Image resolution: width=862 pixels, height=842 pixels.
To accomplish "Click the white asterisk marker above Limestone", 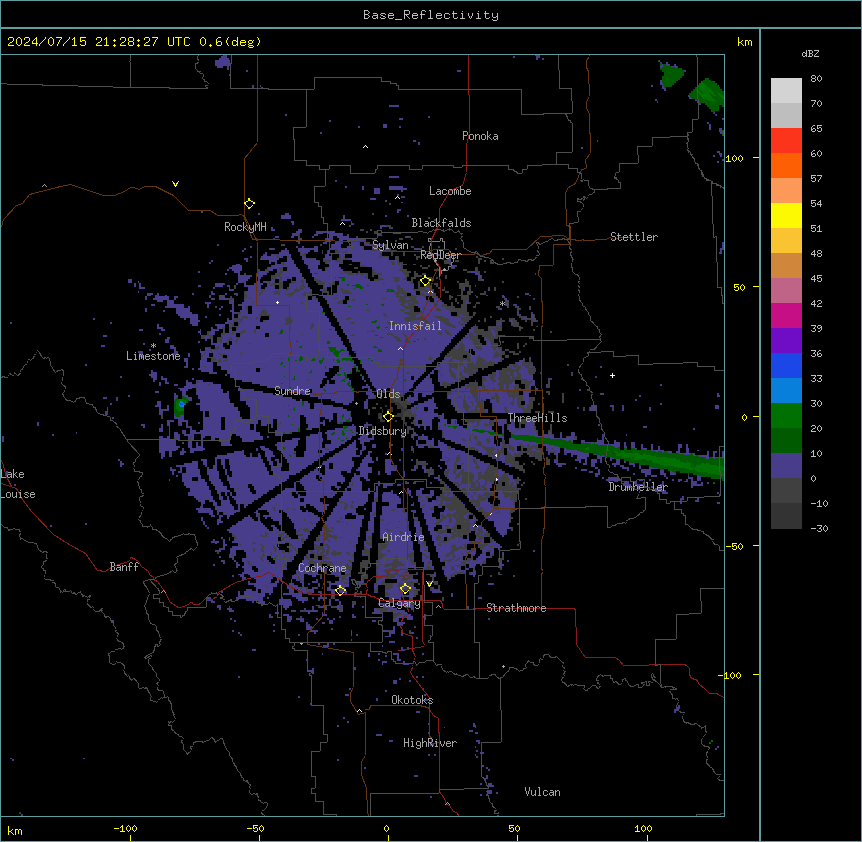I will (153, 346).
